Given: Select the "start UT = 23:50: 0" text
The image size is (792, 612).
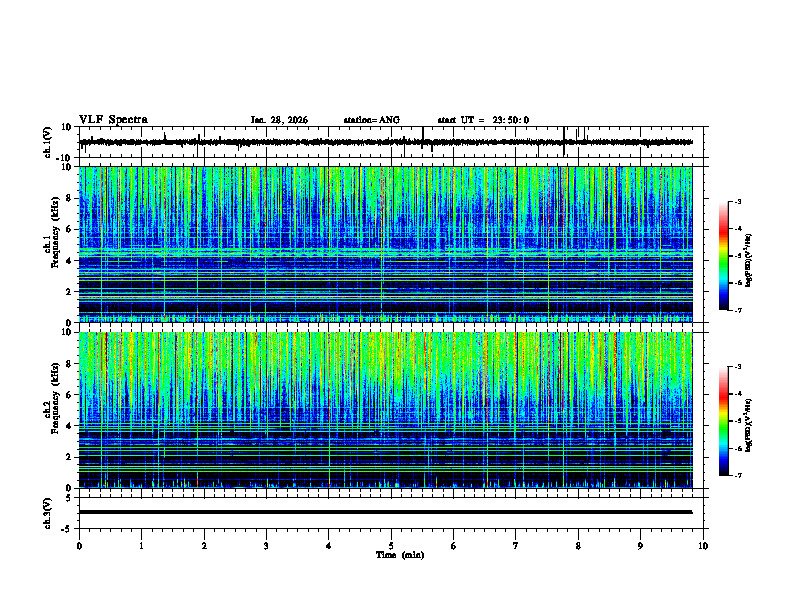Looking at the screenshot, I should [483, 120].
